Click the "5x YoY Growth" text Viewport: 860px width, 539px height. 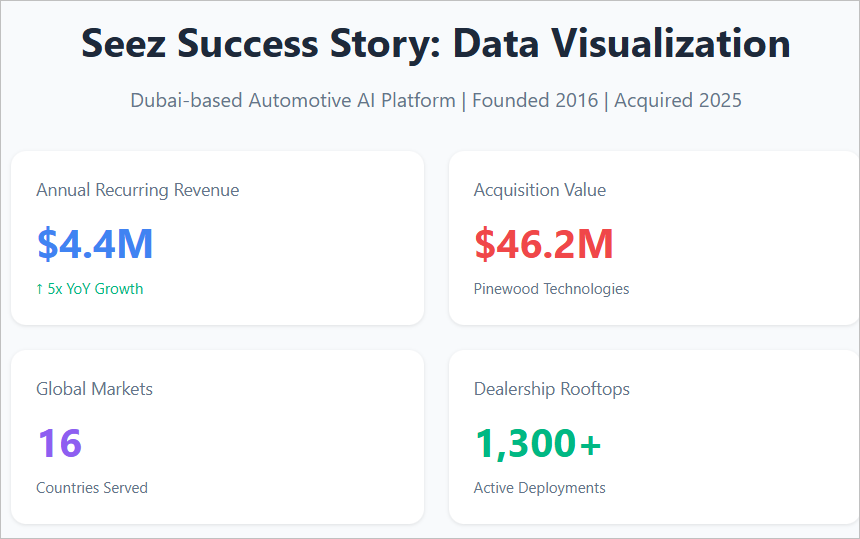pyautogui.click(x=96, y=289)
